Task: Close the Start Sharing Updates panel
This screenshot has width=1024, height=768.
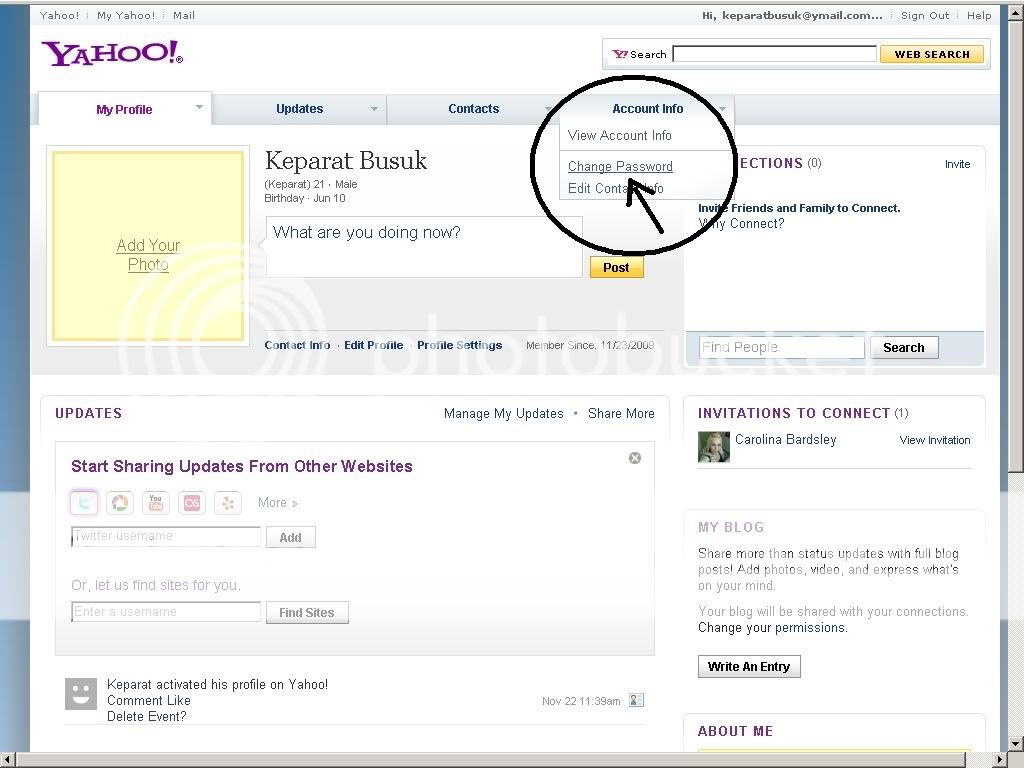Action: click(635, 458)
